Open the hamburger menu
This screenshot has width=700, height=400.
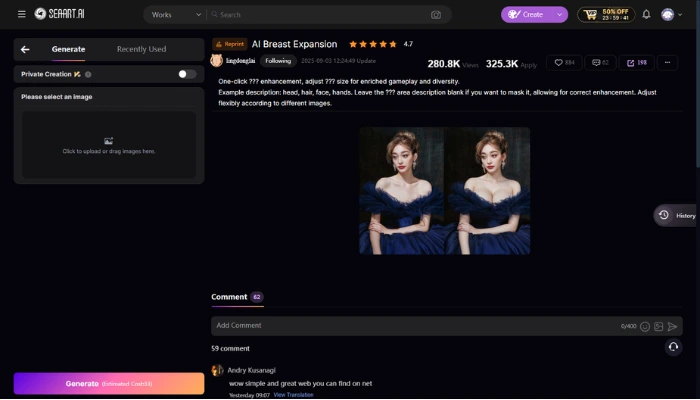point(21,14)
